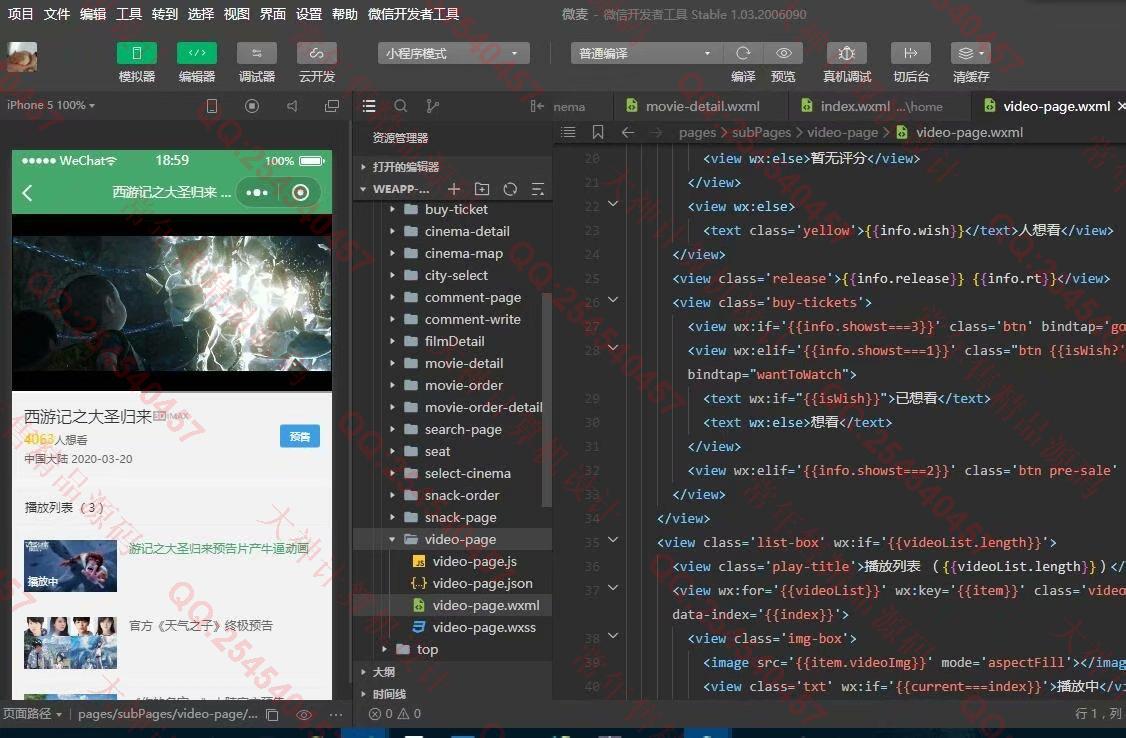Click the new file plus icon

(x=454, y=189)
